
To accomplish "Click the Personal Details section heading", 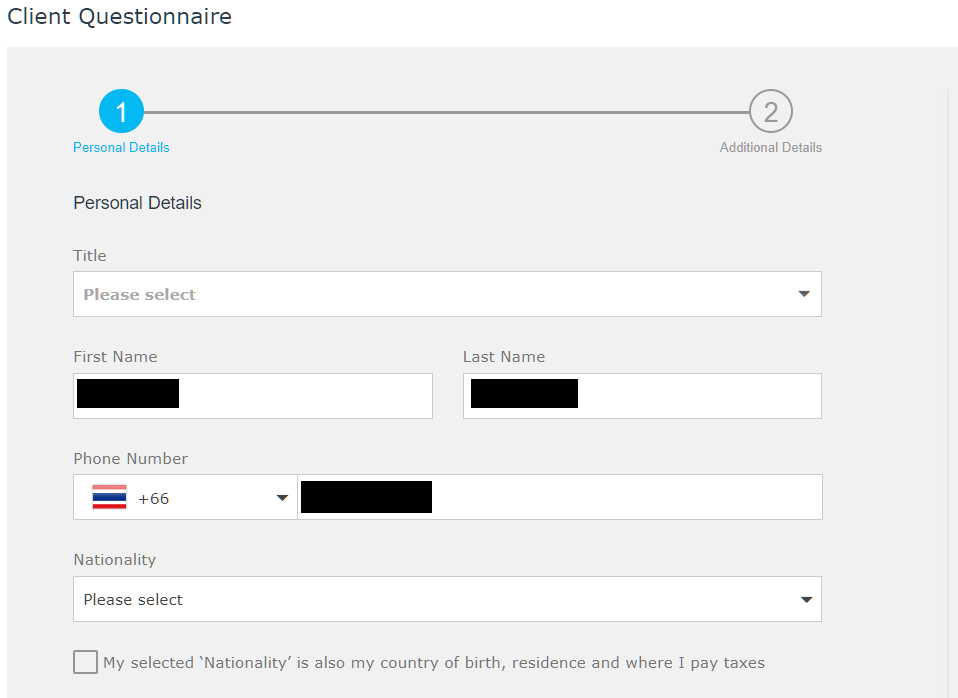I will tap(137, 203).
